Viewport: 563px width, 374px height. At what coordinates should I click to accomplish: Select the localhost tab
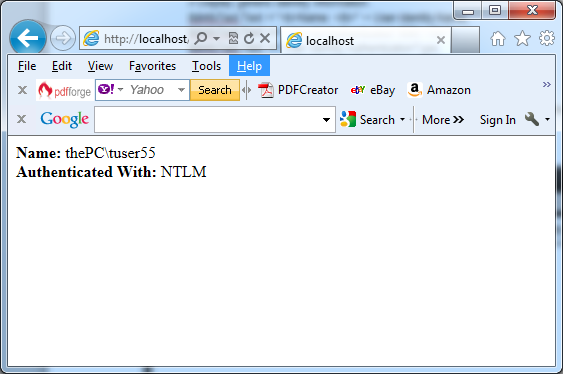click(366, 40)
